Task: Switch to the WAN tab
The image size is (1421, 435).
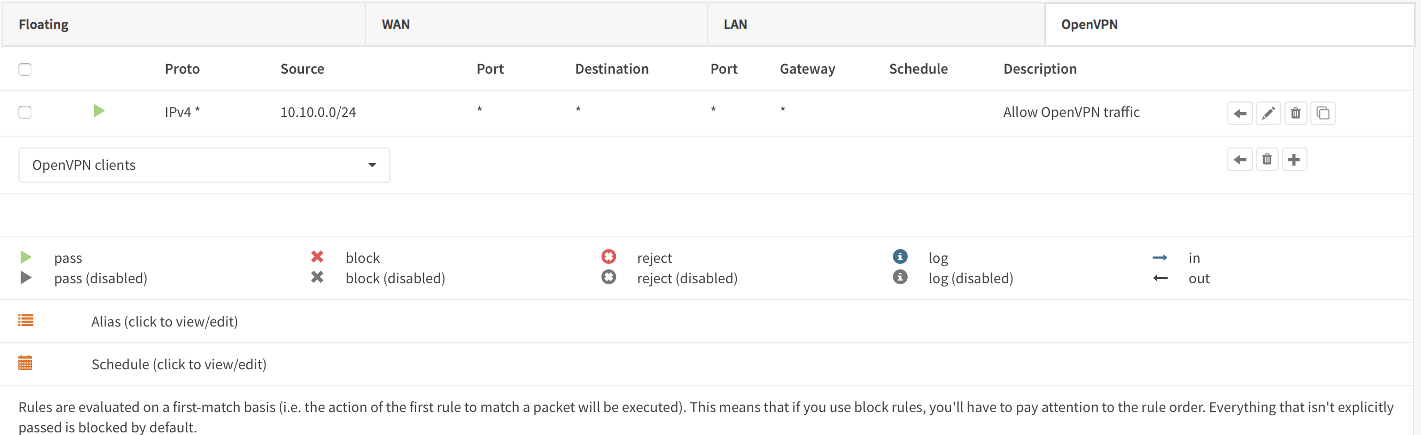Action: [396, 24]
